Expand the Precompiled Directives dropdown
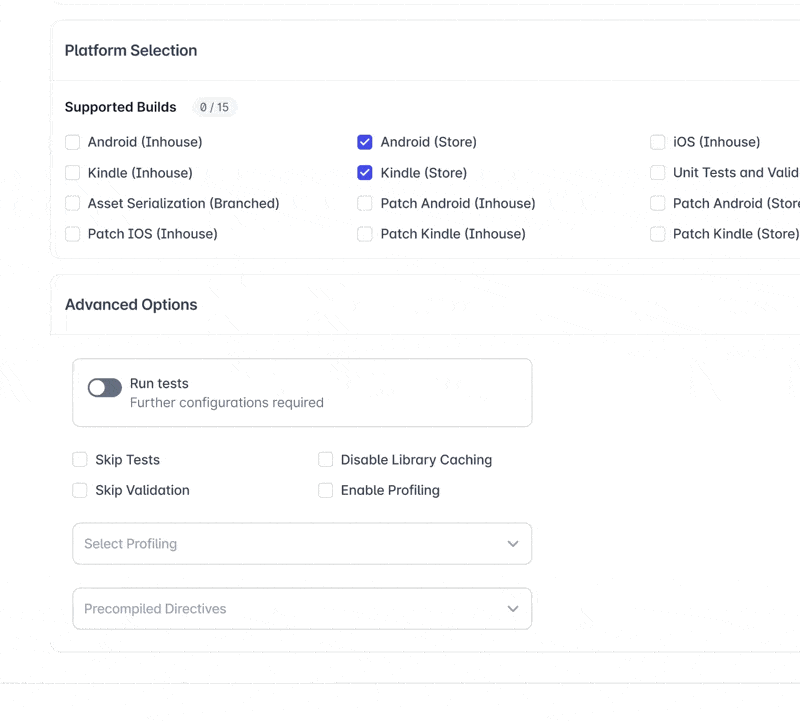 click(302, 609)
